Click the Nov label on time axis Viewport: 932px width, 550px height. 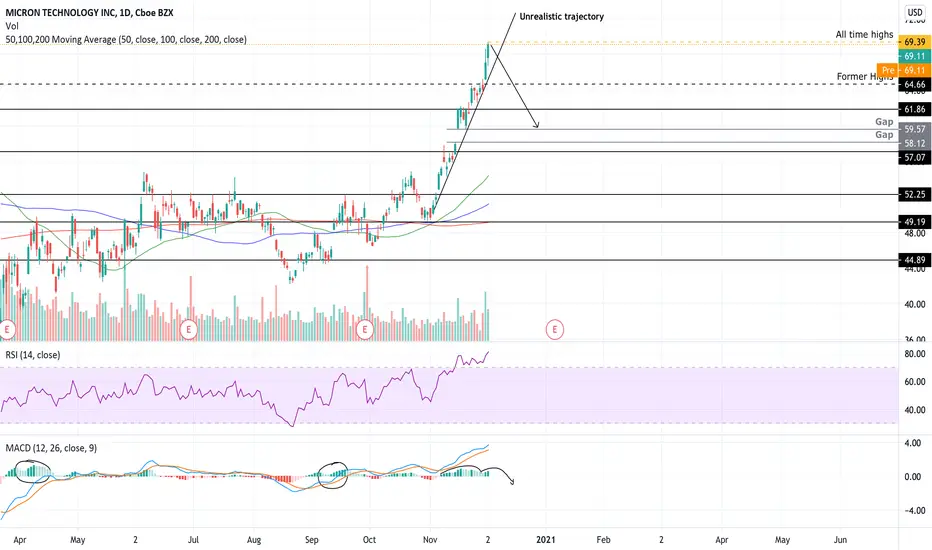(x=430, y=540)
